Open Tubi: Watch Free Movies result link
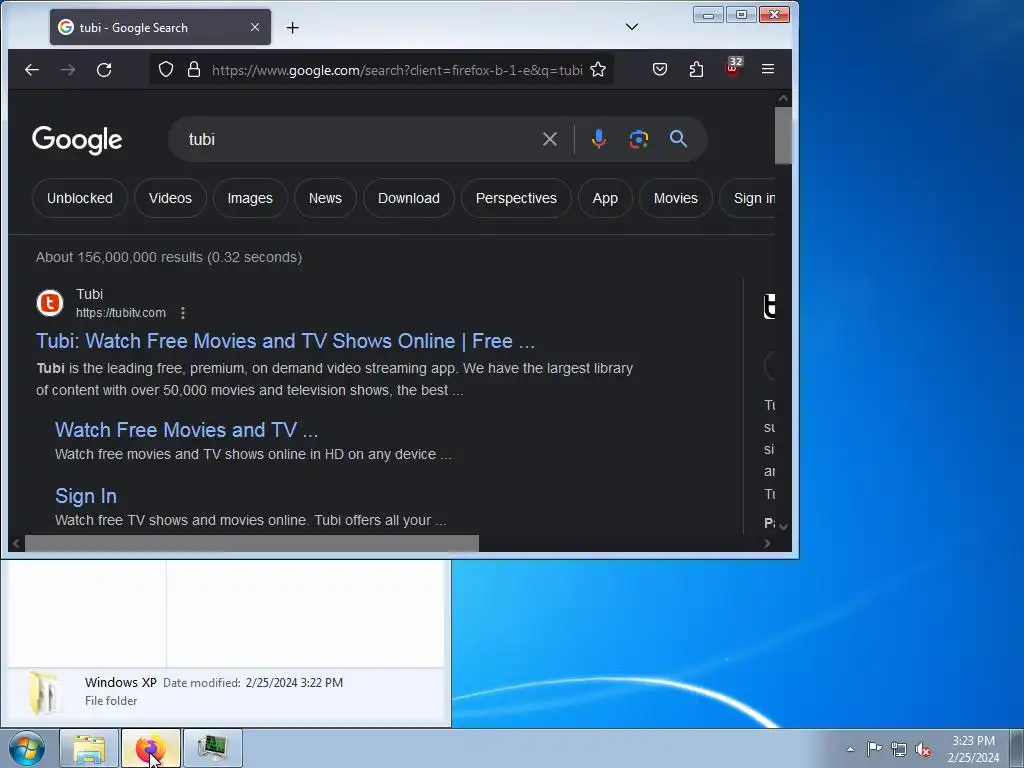 [x=285, y=341]
